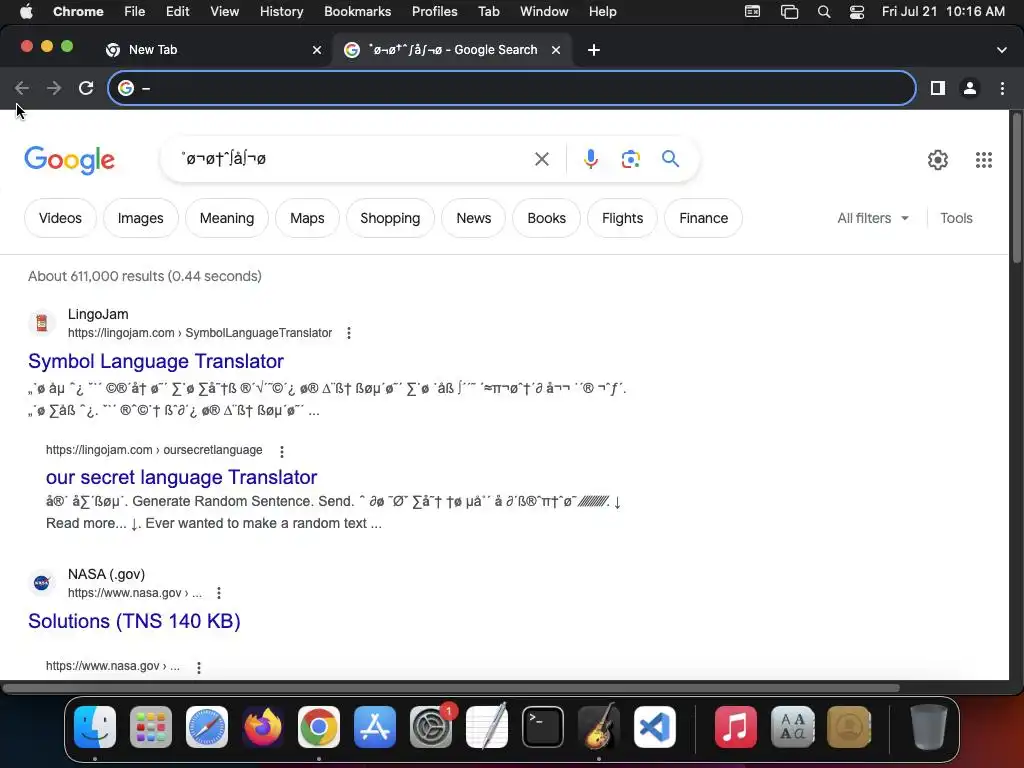Screen dimensions: 1024x768
Task: Open Solutions (TNS 140 KB) result
Action: 135,621
